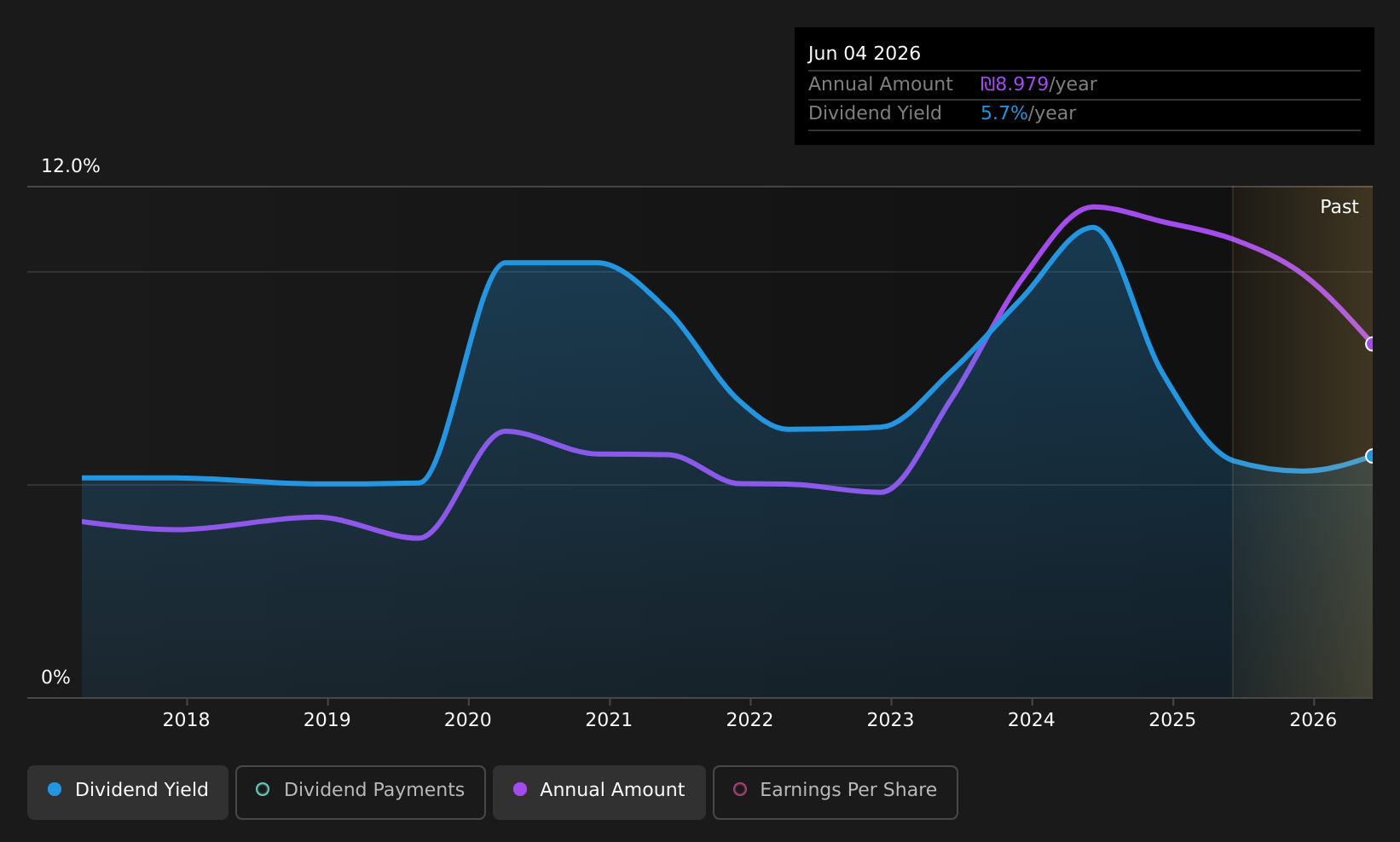Click the Annual Amount label in tooltip
Image resolution: width=1400 pixels, height=842 pixels.
(881, 84)
